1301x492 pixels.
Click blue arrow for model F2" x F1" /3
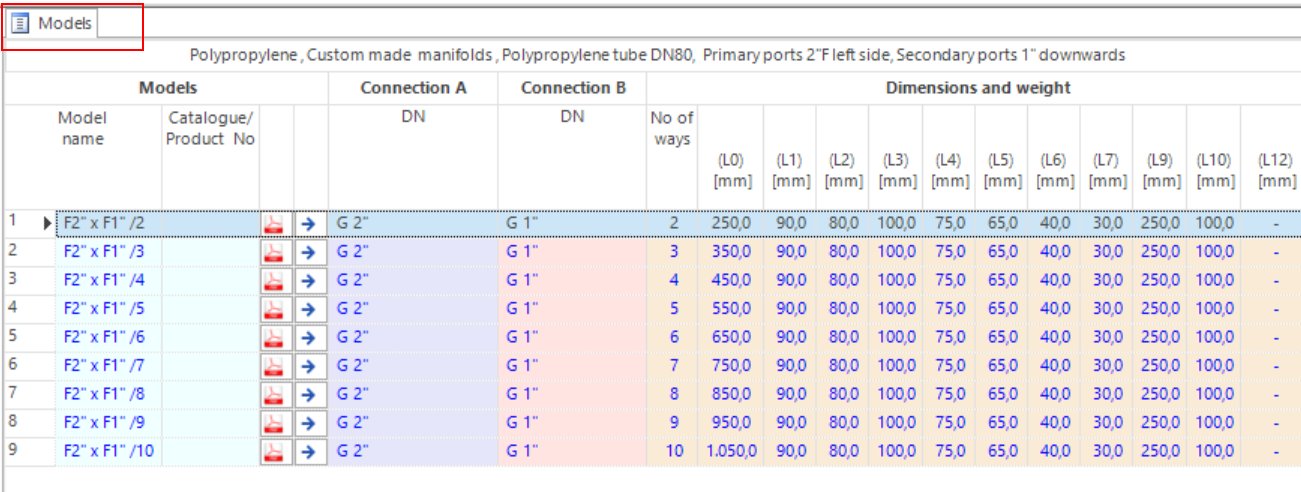pyautogui.click(x=310, y=252)
